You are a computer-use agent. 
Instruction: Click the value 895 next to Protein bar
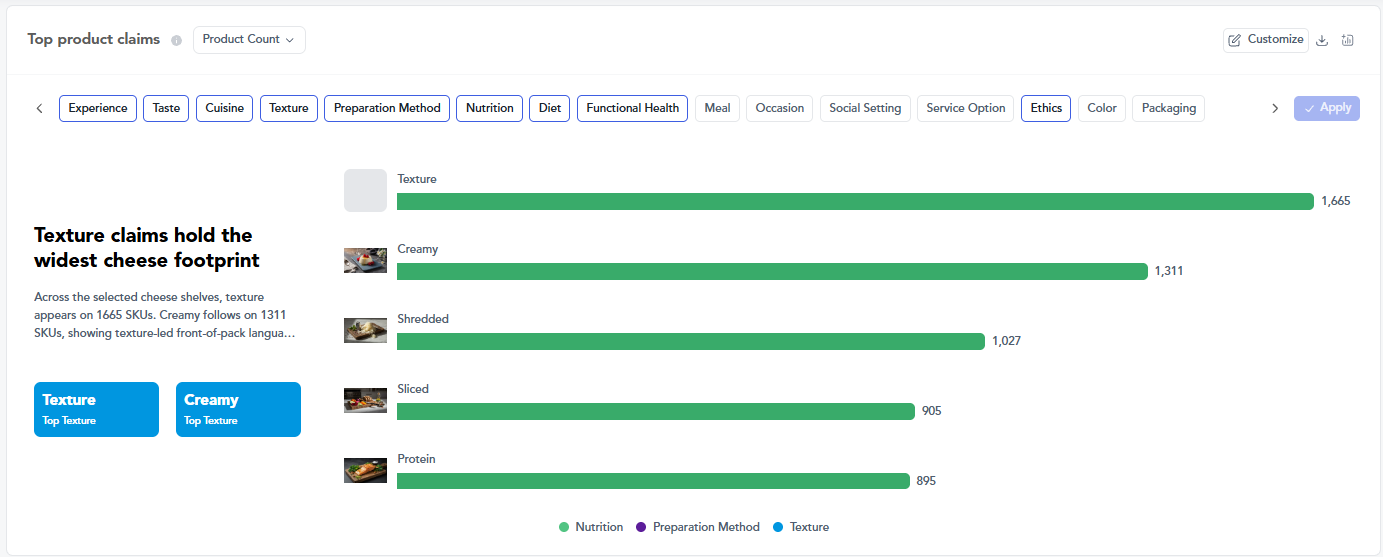click(926, 481)
